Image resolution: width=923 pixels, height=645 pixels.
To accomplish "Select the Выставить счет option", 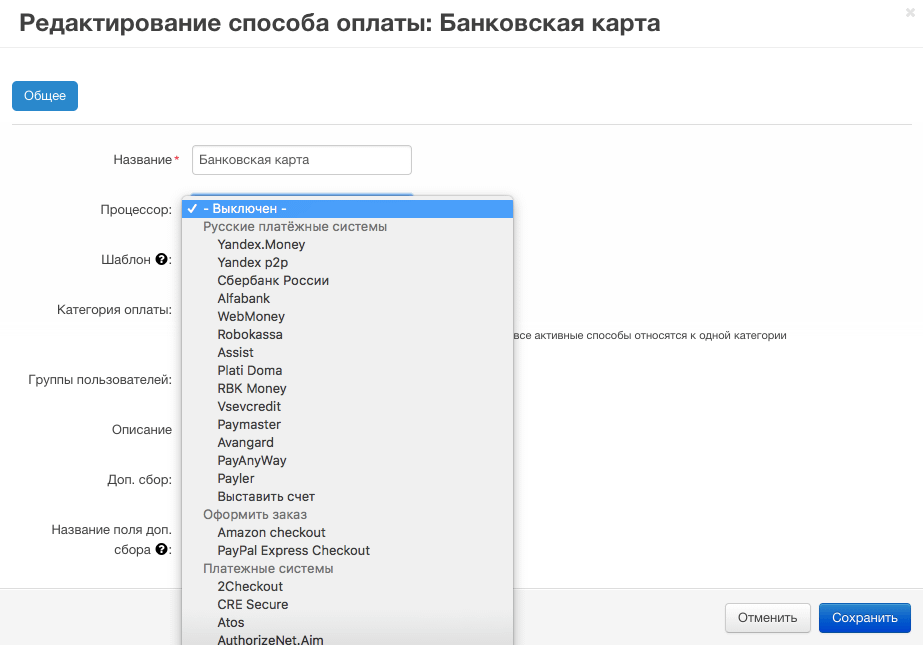I will pos(266,496).
